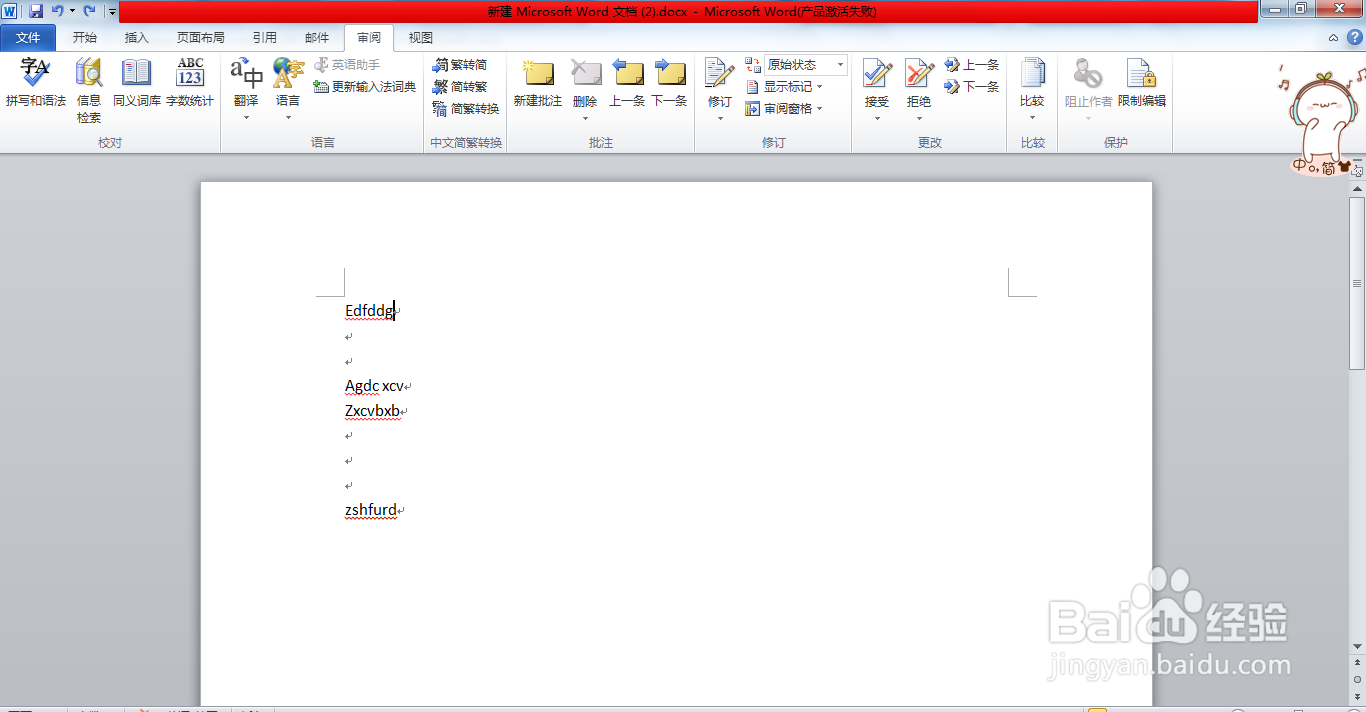Switch to the Home (开始) tab

point(85,38)
